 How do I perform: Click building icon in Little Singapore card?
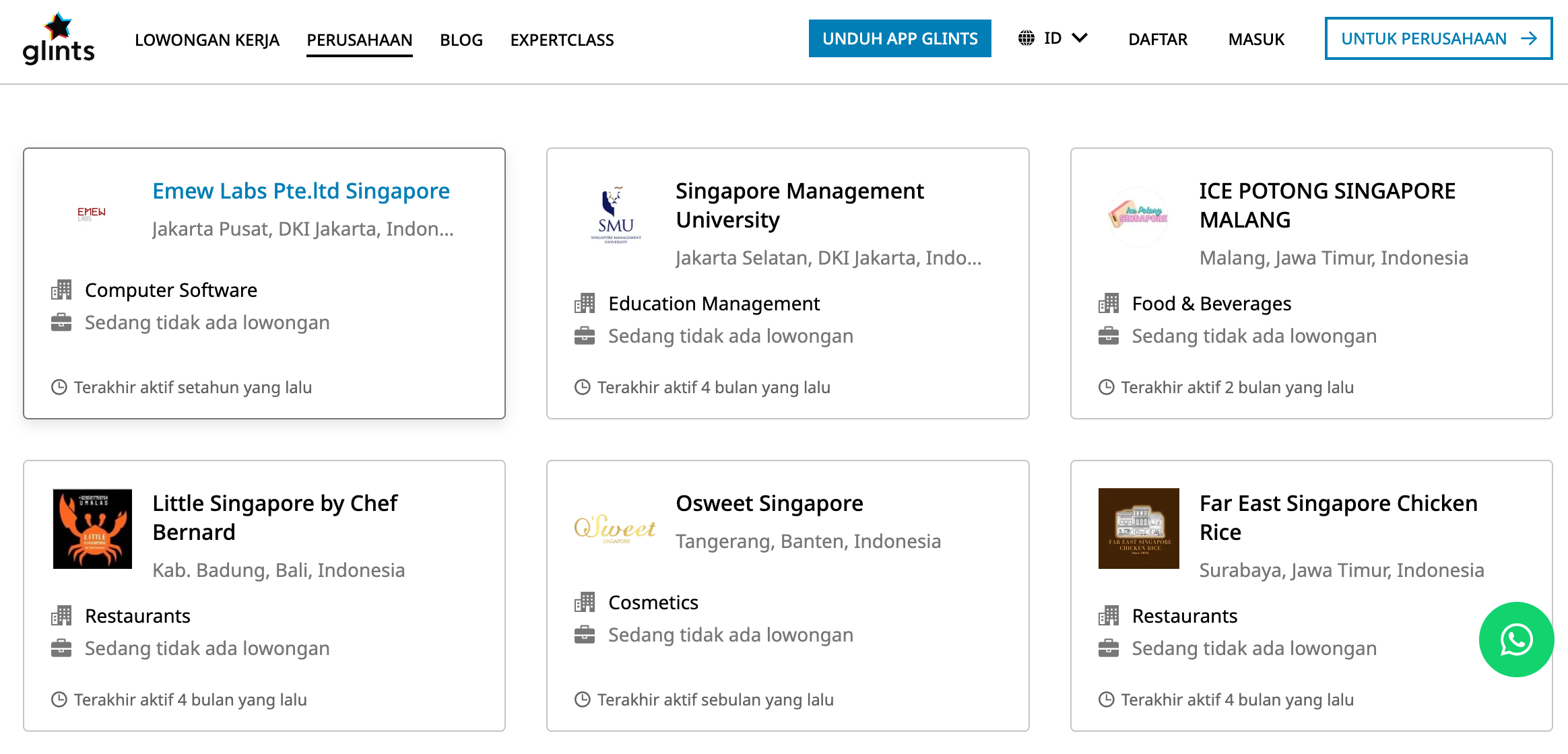61,616
